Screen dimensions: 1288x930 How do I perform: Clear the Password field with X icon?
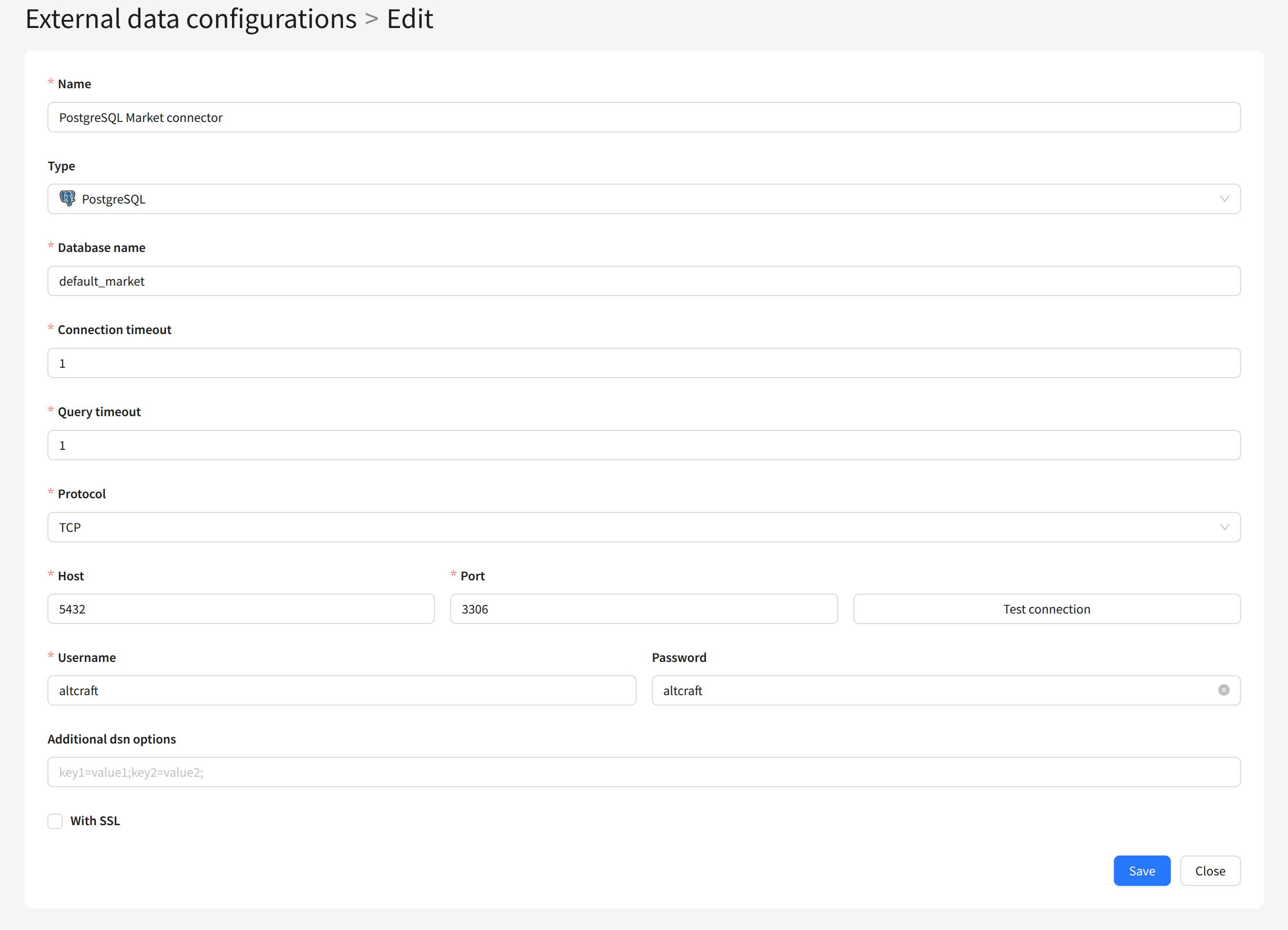pyautogui.click(x=1224, y=690)
